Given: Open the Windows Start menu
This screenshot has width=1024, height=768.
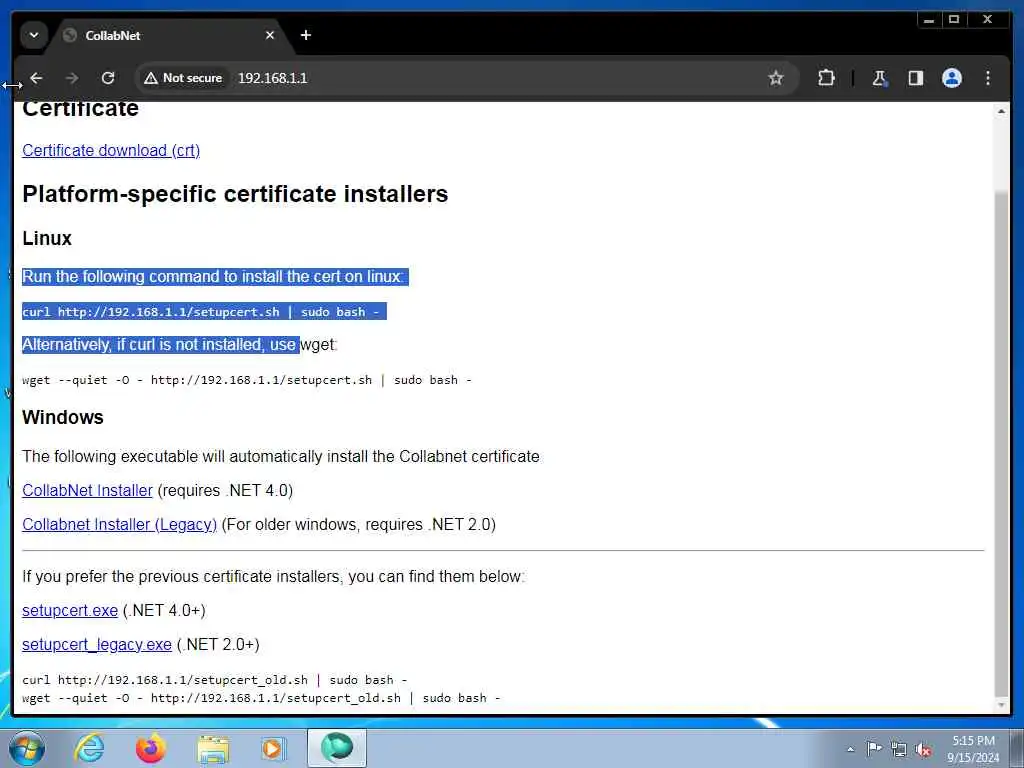Looking at the screenshot, I should 27,748.
